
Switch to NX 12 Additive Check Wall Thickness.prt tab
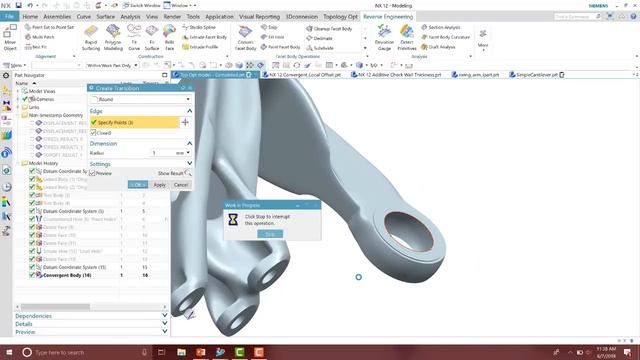(396, 75)
